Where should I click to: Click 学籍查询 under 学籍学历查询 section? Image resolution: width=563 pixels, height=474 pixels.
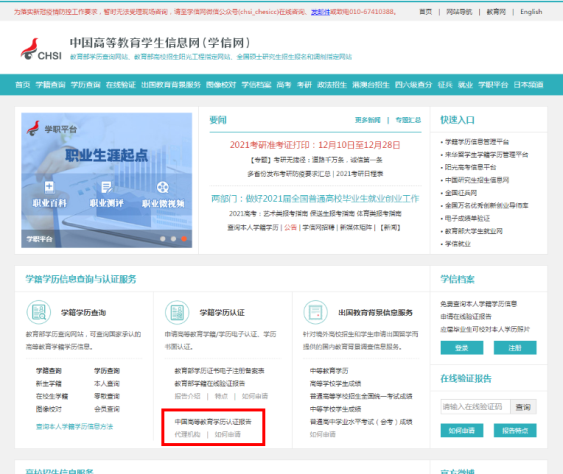click(48, 371)
